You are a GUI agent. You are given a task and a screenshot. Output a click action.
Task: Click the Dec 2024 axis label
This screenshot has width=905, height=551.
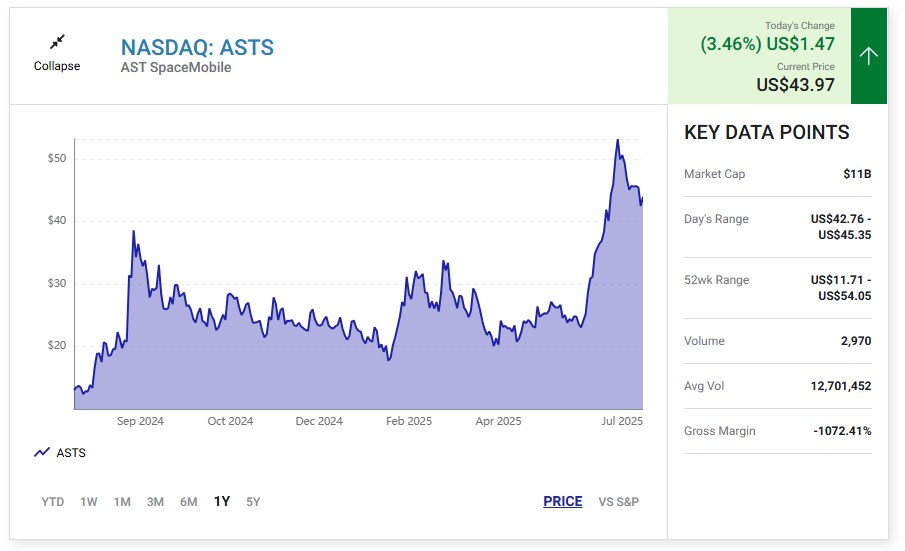[x=319, y=421]
